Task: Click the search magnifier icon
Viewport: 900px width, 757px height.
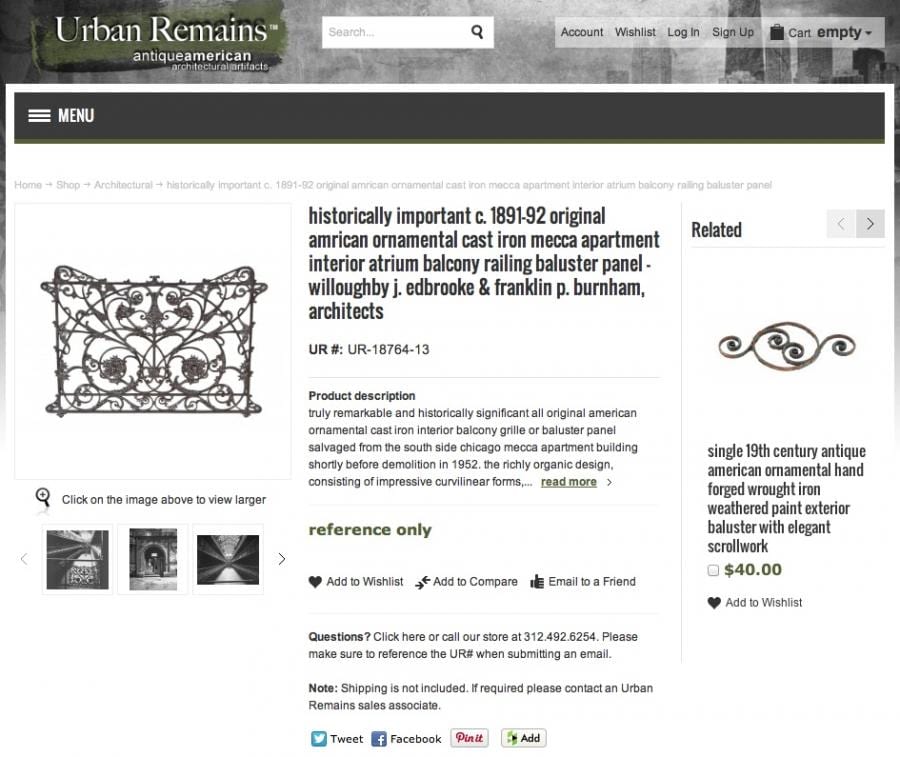Action: point(477,32)
